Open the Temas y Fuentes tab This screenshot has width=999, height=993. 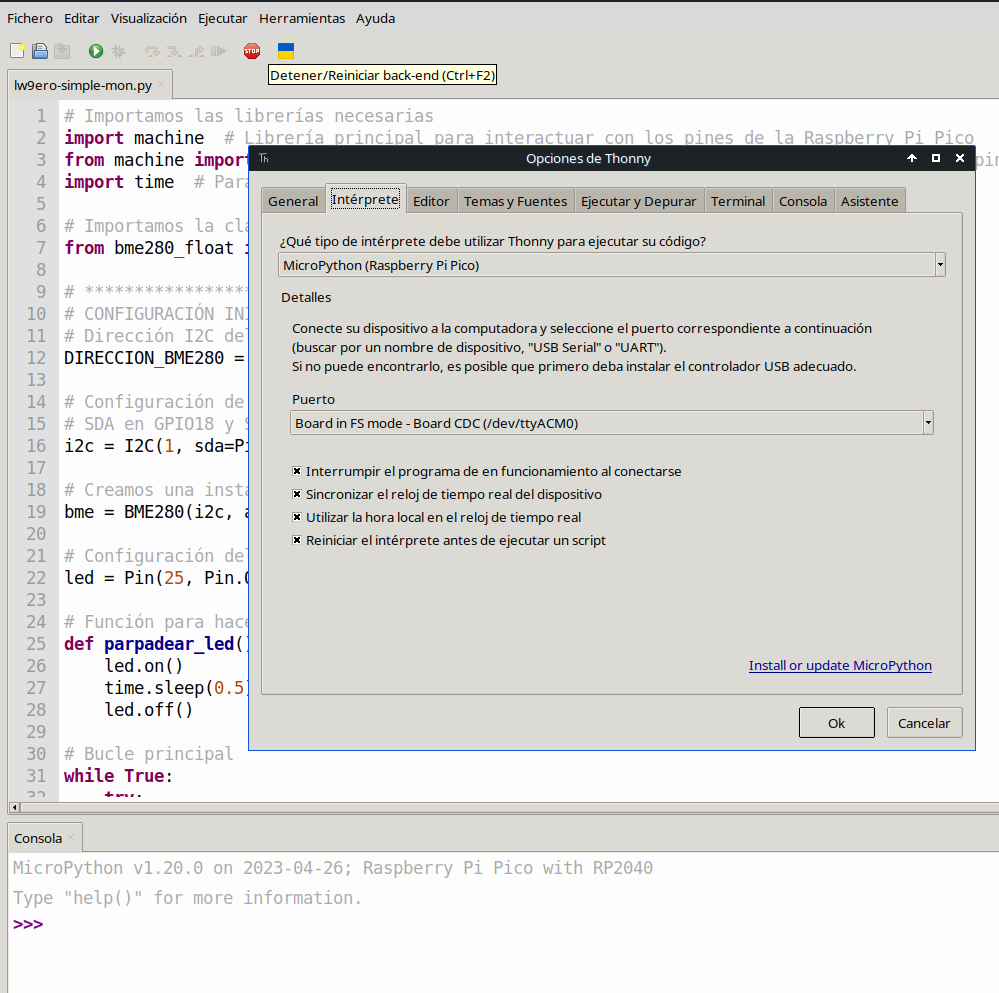point(515,201)
